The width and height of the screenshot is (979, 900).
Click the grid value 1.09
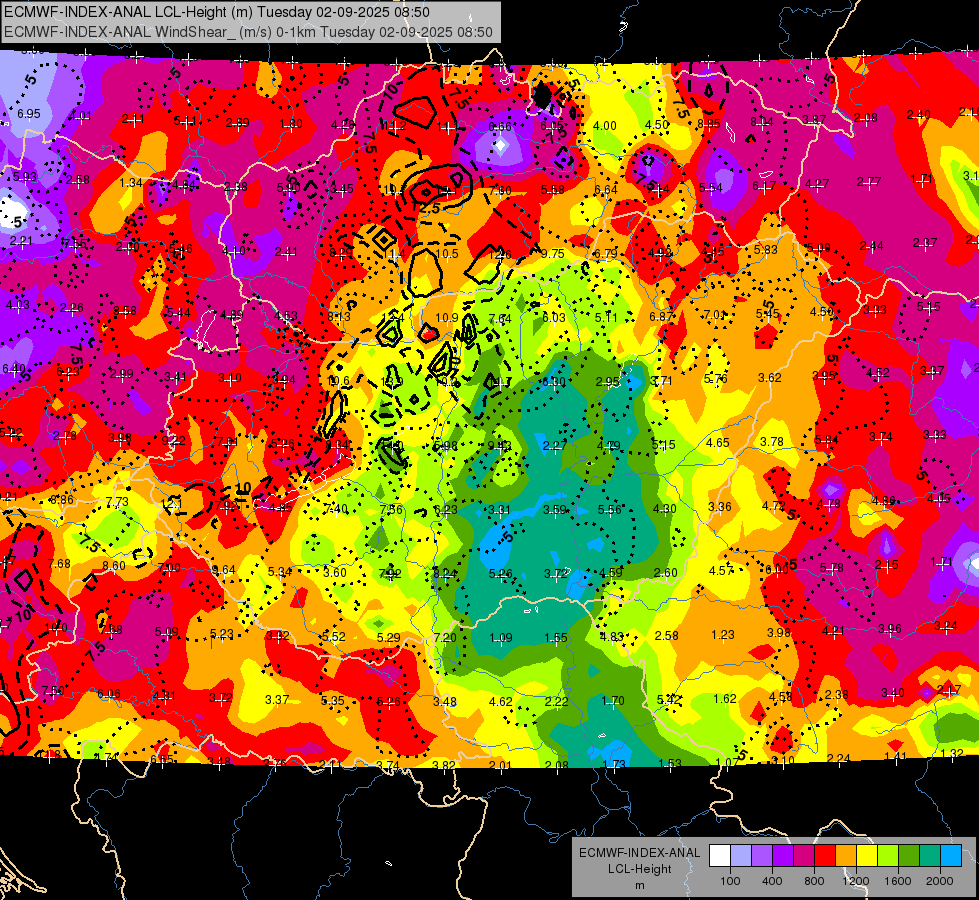[501, 638]
